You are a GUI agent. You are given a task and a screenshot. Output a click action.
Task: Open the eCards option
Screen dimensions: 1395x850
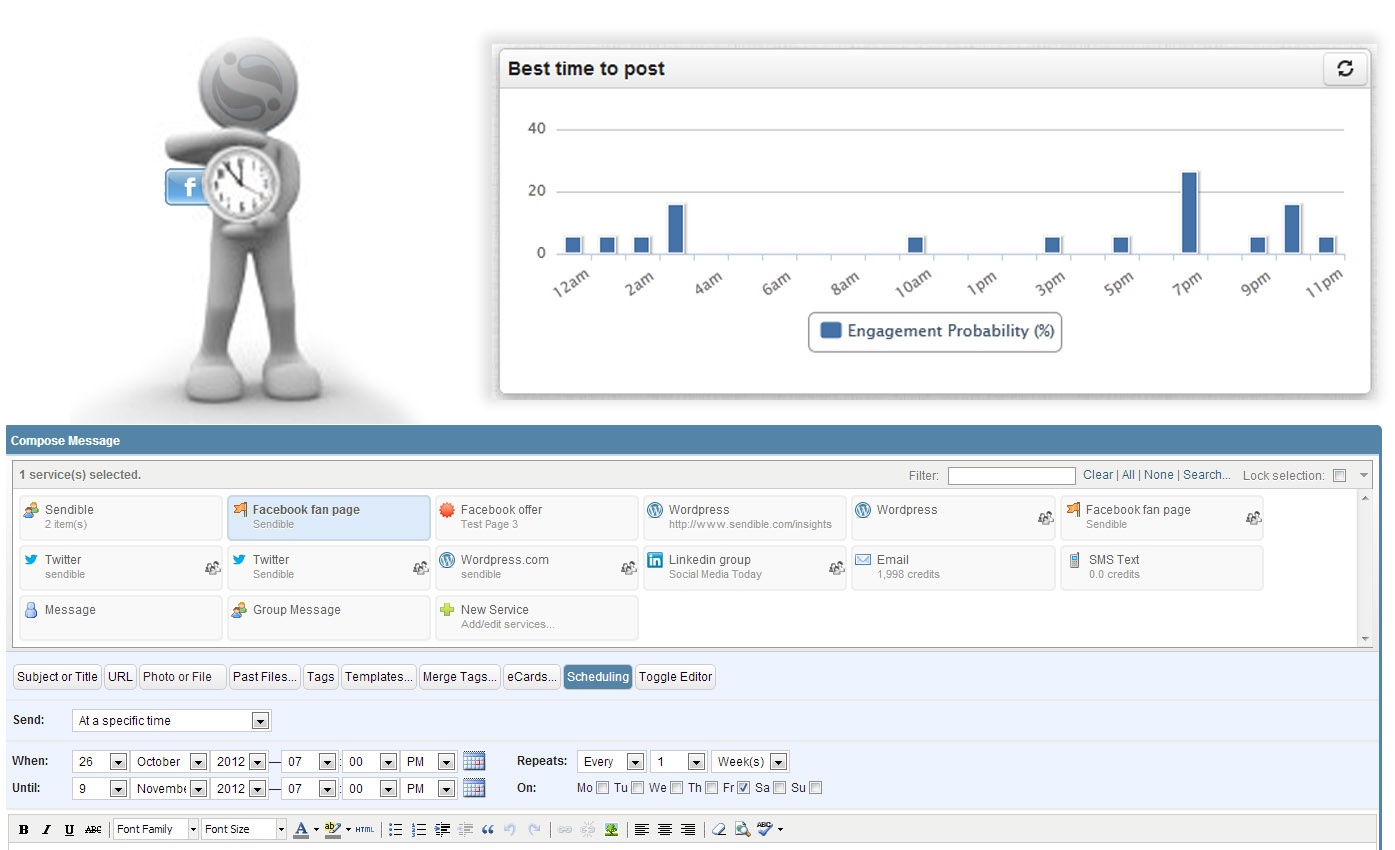[x=532, y=677]
